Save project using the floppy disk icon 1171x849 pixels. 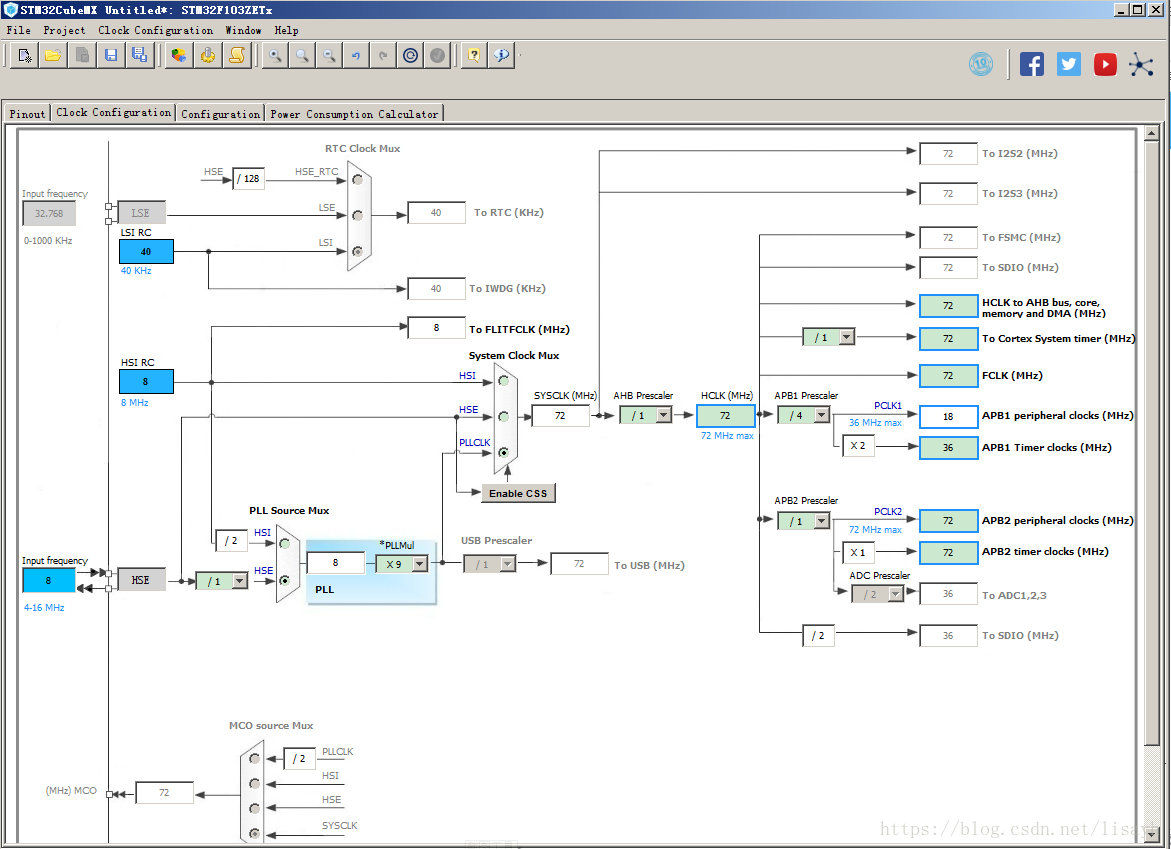(x=111, y=55)
